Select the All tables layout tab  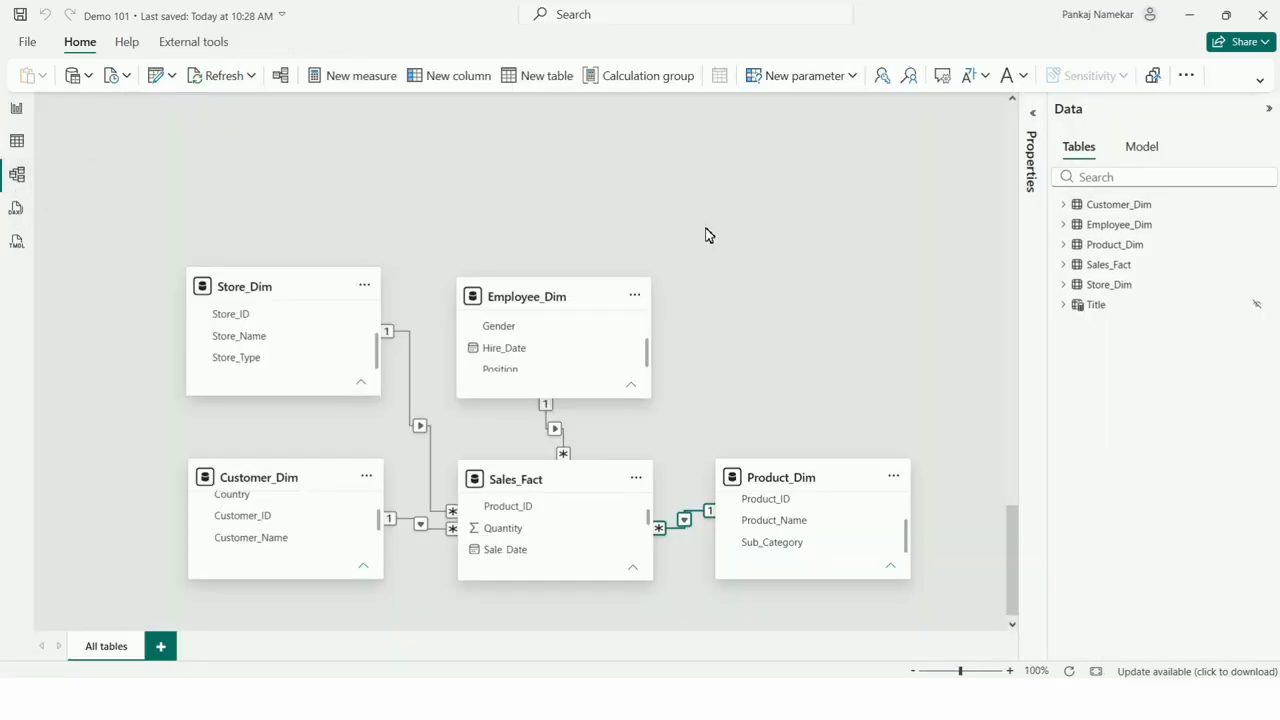click(x=106, y=646)
